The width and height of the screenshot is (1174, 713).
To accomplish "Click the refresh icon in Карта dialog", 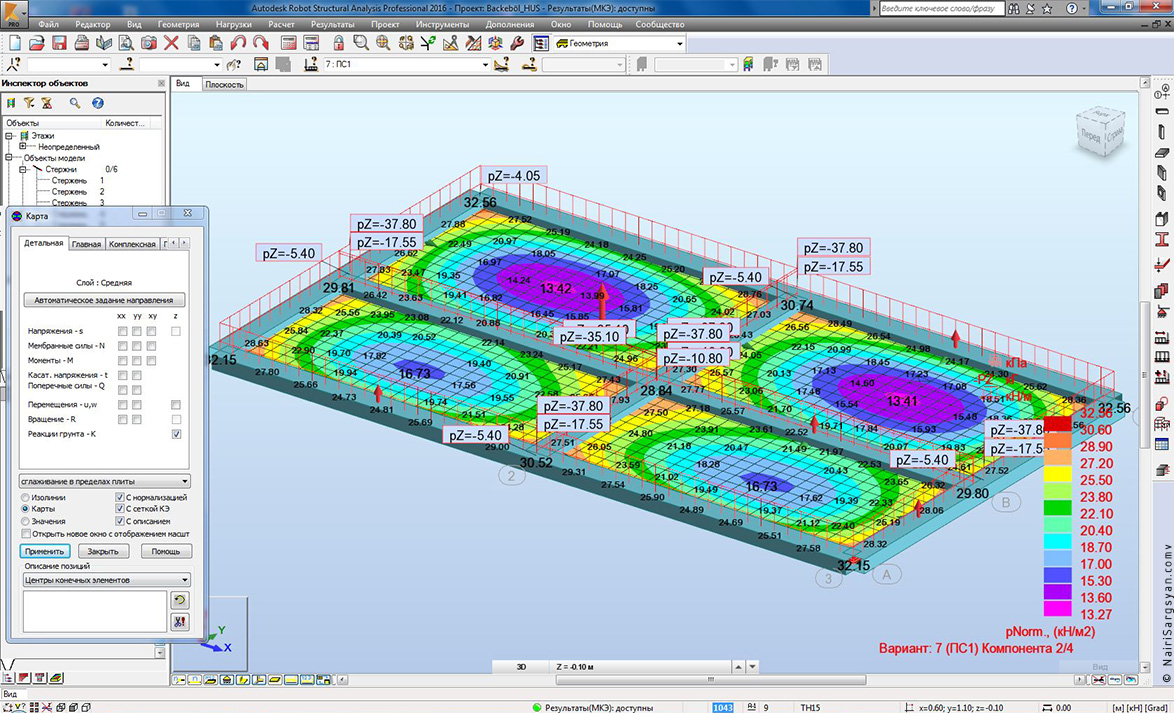I will tap(179, 599).
